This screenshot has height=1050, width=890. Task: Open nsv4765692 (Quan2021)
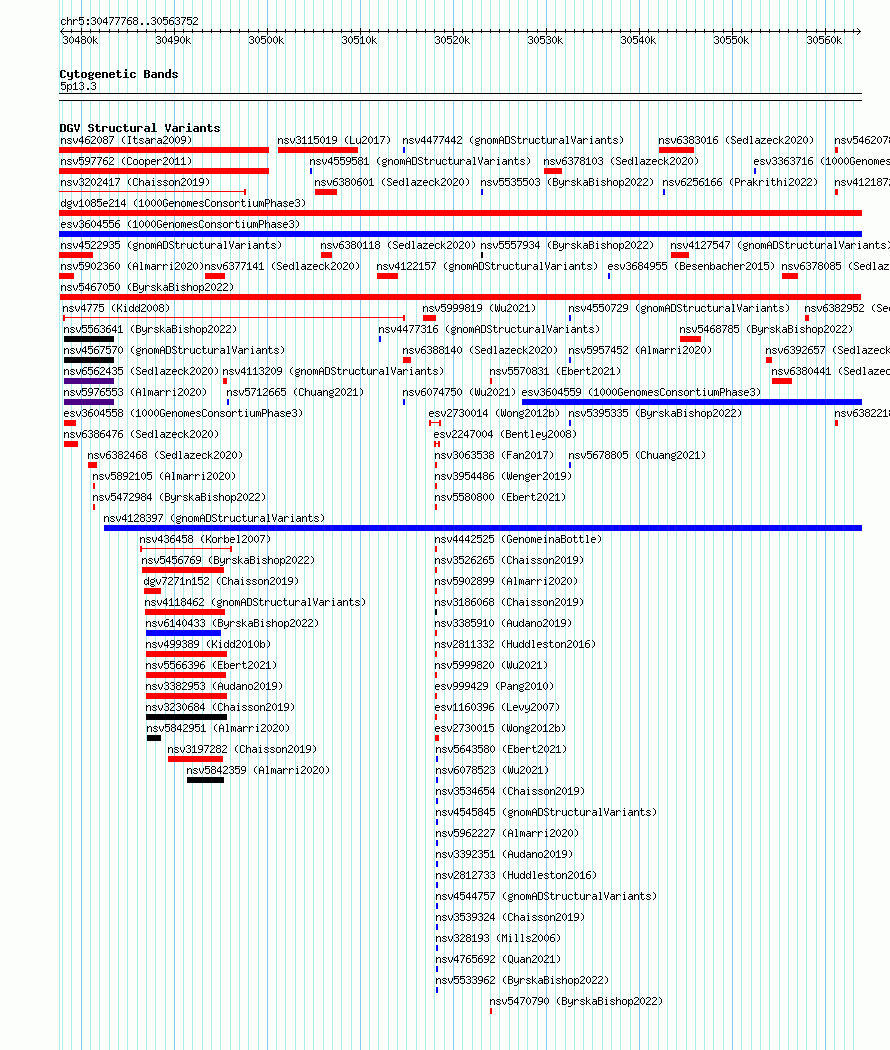(498, 959)
